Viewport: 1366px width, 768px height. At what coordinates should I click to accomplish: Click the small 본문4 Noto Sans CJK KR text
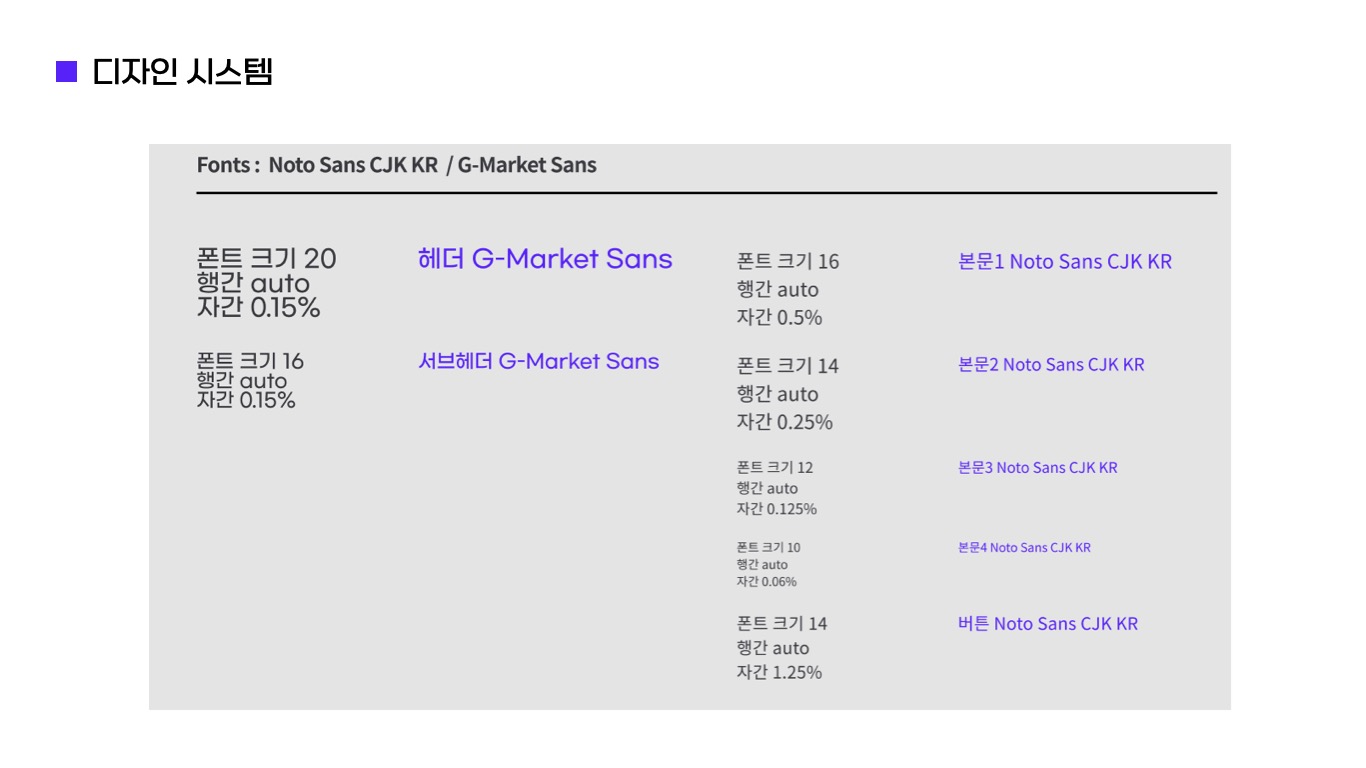[x=1024, y=548]
